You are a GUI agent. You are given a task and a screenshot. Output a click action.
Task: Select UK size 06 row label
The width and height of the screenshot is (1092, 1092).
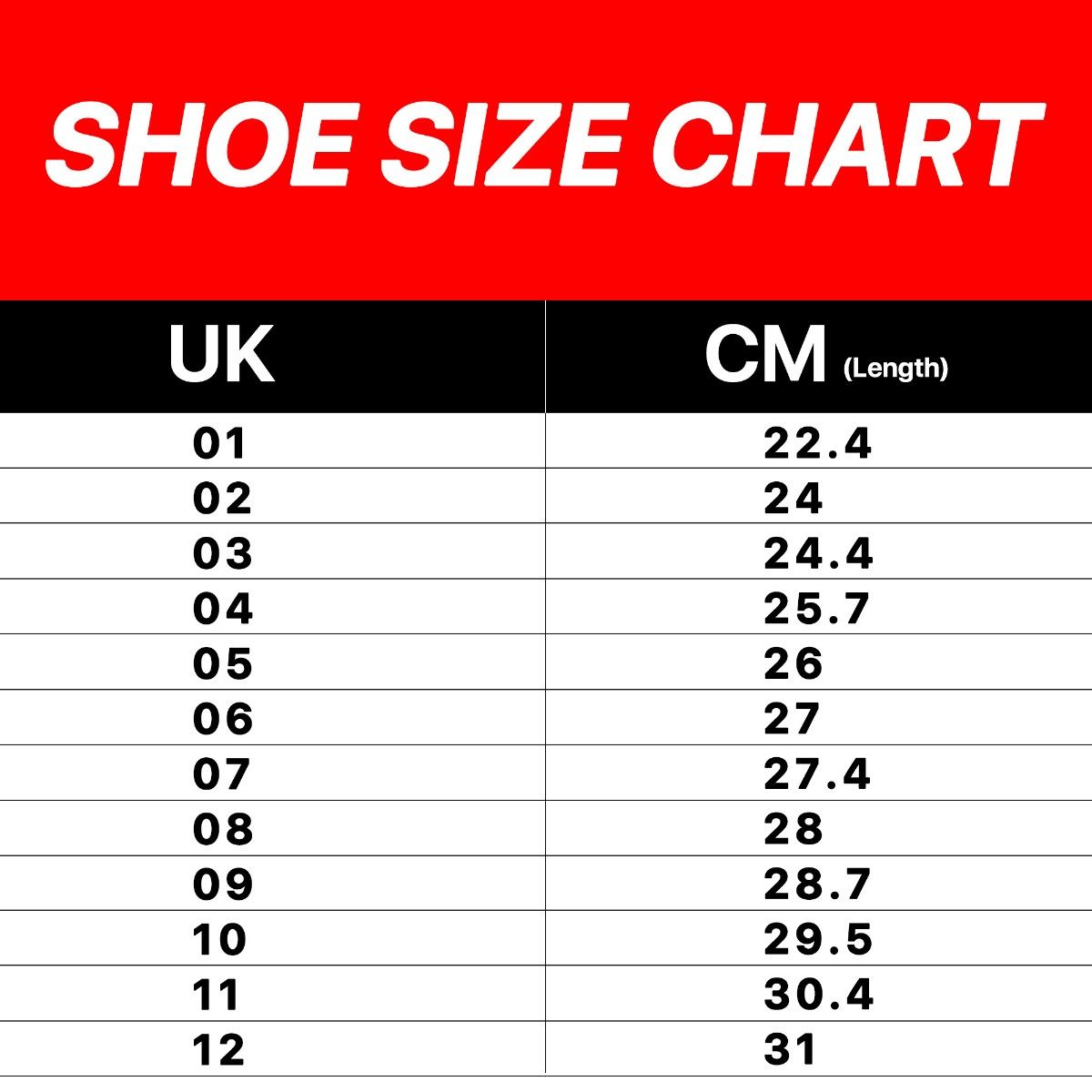pos(222,719)
